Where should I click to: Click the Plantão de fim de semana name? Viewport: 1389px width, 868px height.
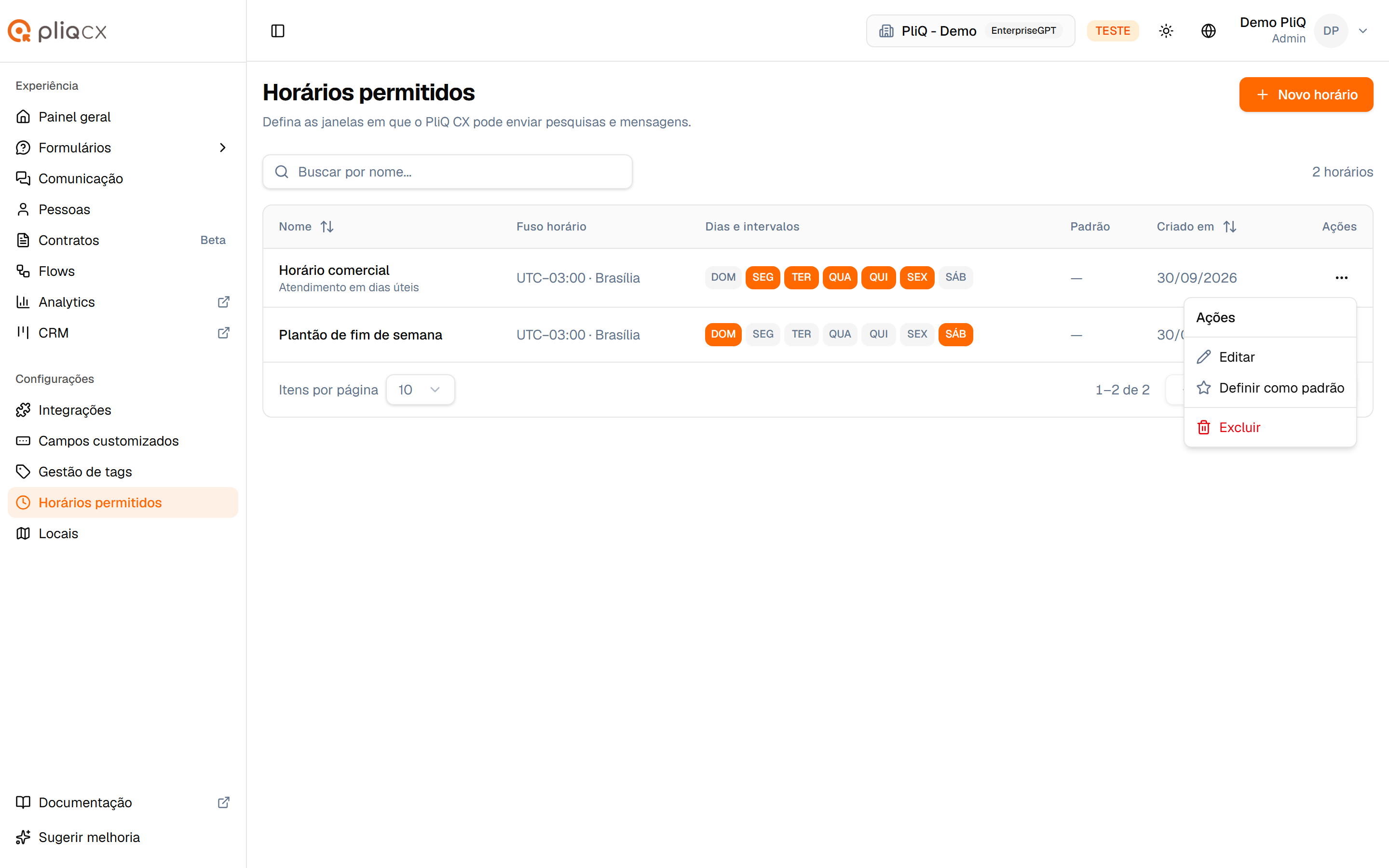coord(360,335)
